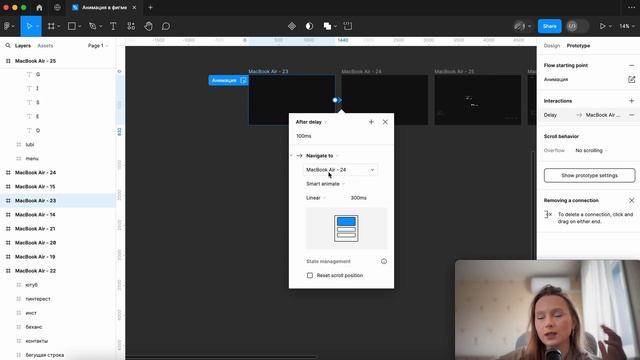
Task: Open the Smart animate dropdown
Action: click(325, 184)
